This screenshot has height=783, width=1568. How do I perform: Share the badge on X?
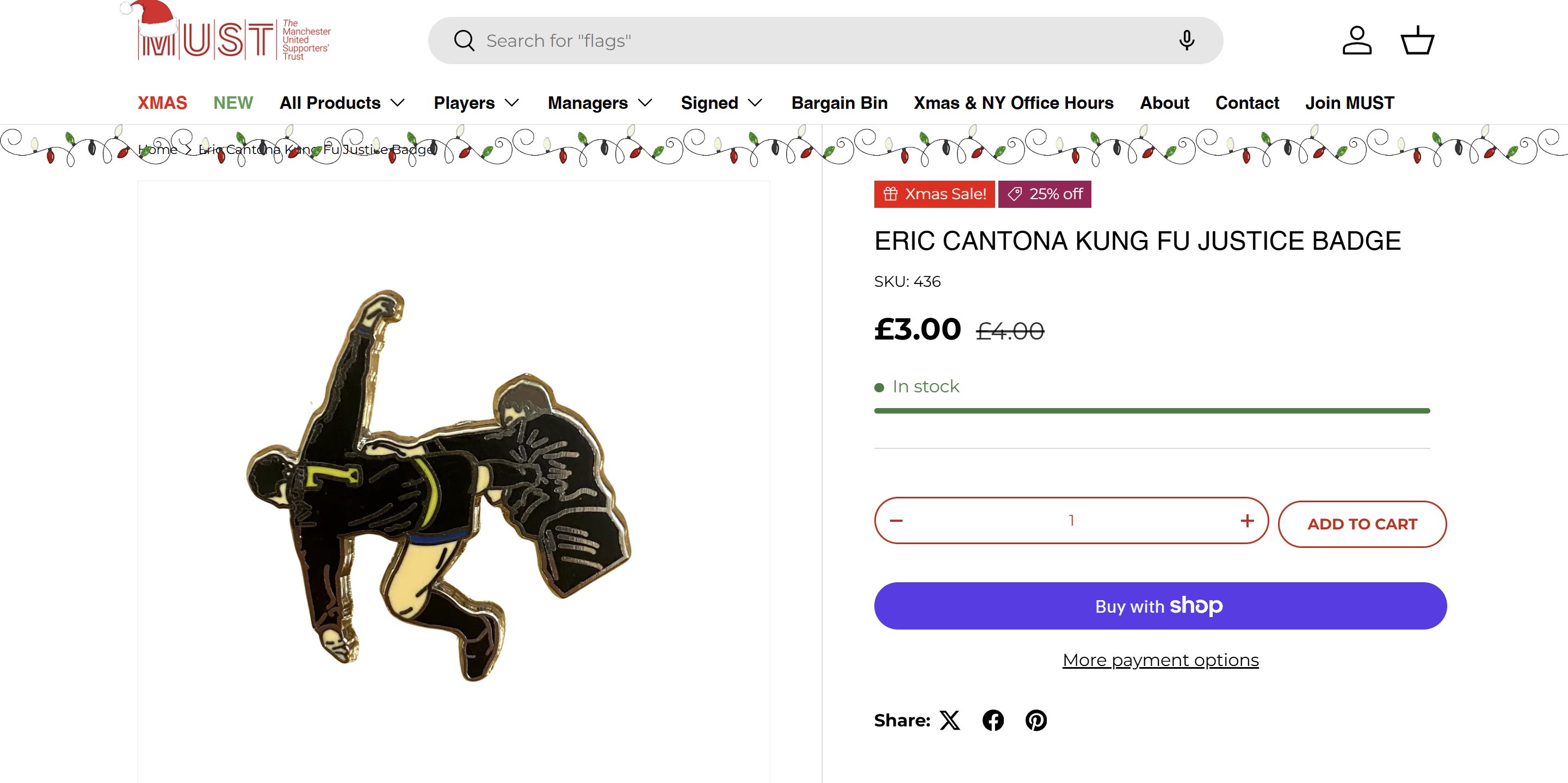949,720
